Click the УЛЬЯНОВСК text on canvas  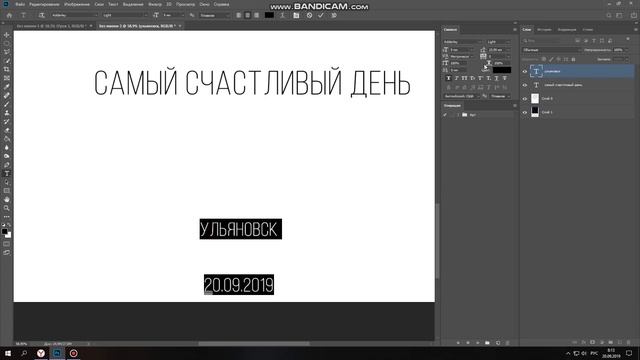(240, 229)
